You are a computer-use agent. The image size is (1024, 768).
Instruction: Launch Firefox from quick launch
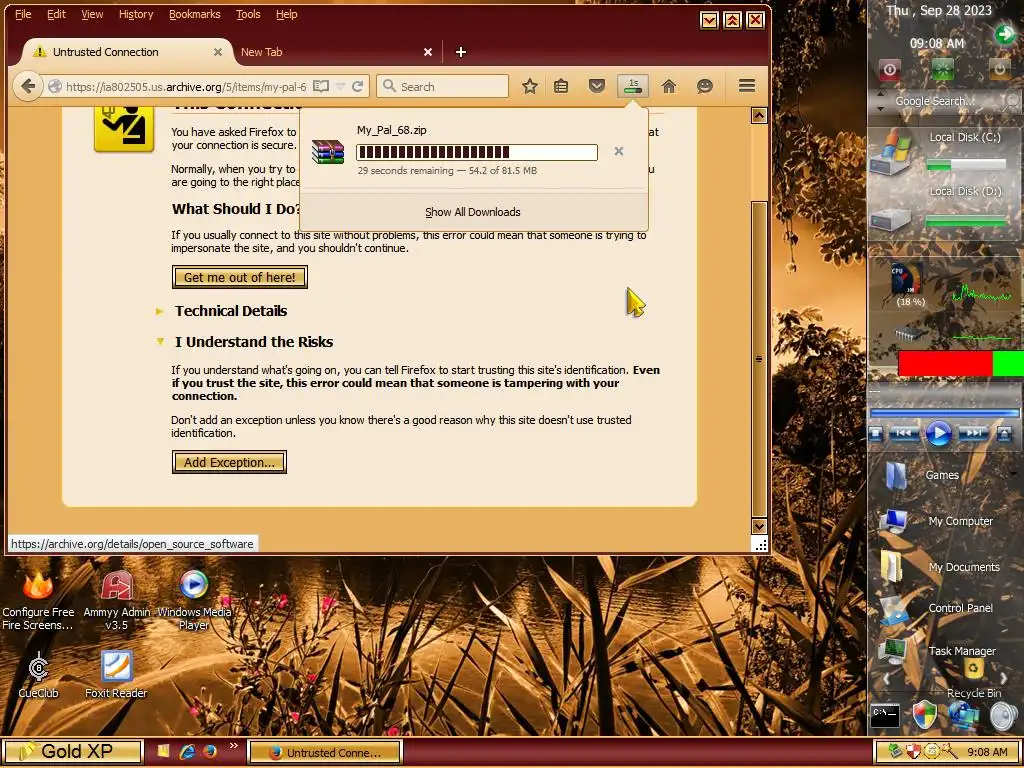click(209, 752)
